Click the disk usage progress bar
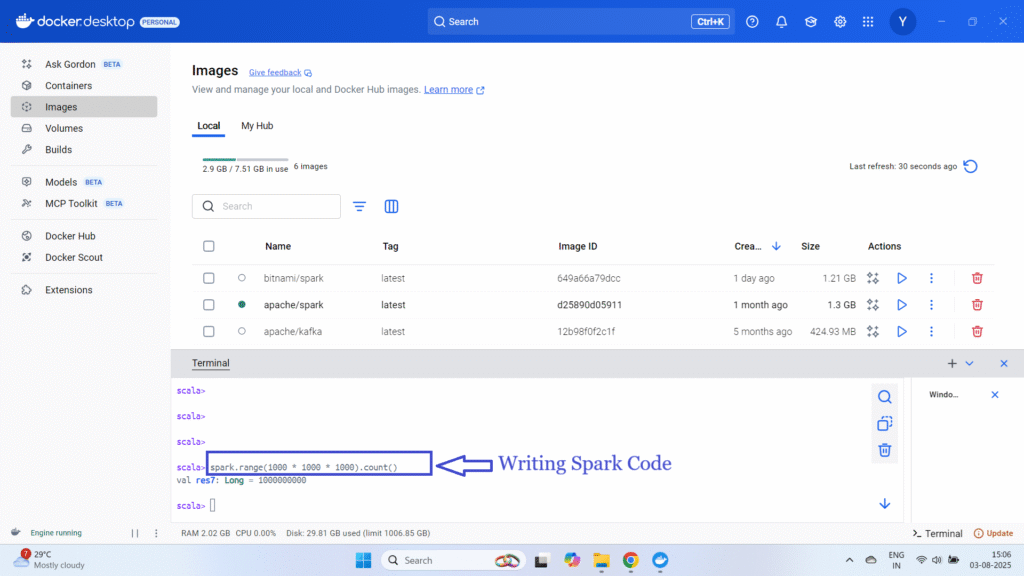Image resolution: width=1024 pixels, height=576 pixels. [x=245, y=159]
